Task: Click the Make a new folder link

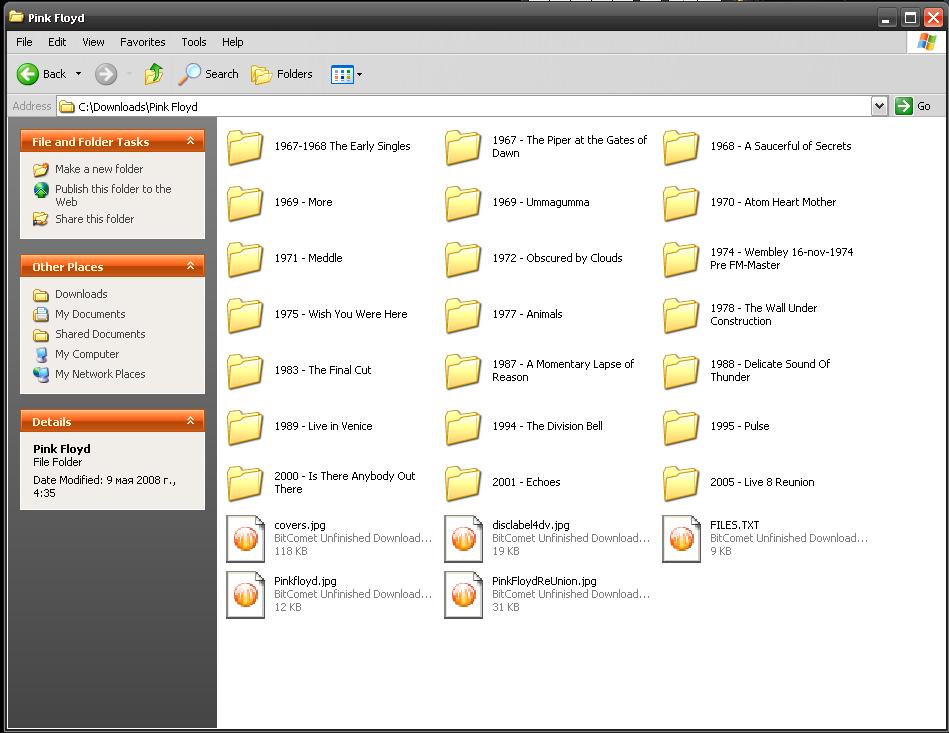Action: pos(98,169)
